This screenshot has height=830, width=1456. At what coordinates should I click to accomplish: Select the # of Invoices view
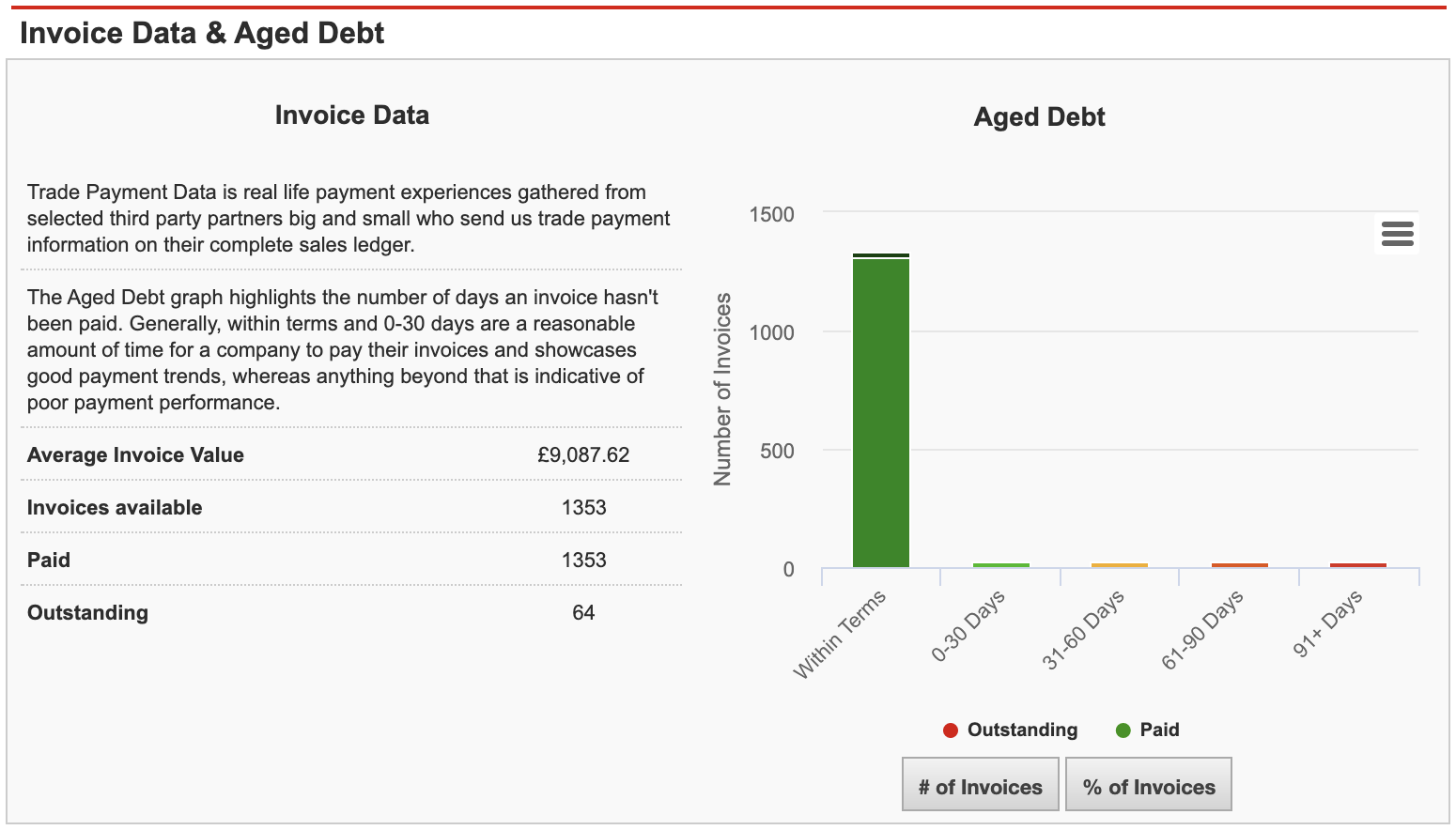click(979, 783)
